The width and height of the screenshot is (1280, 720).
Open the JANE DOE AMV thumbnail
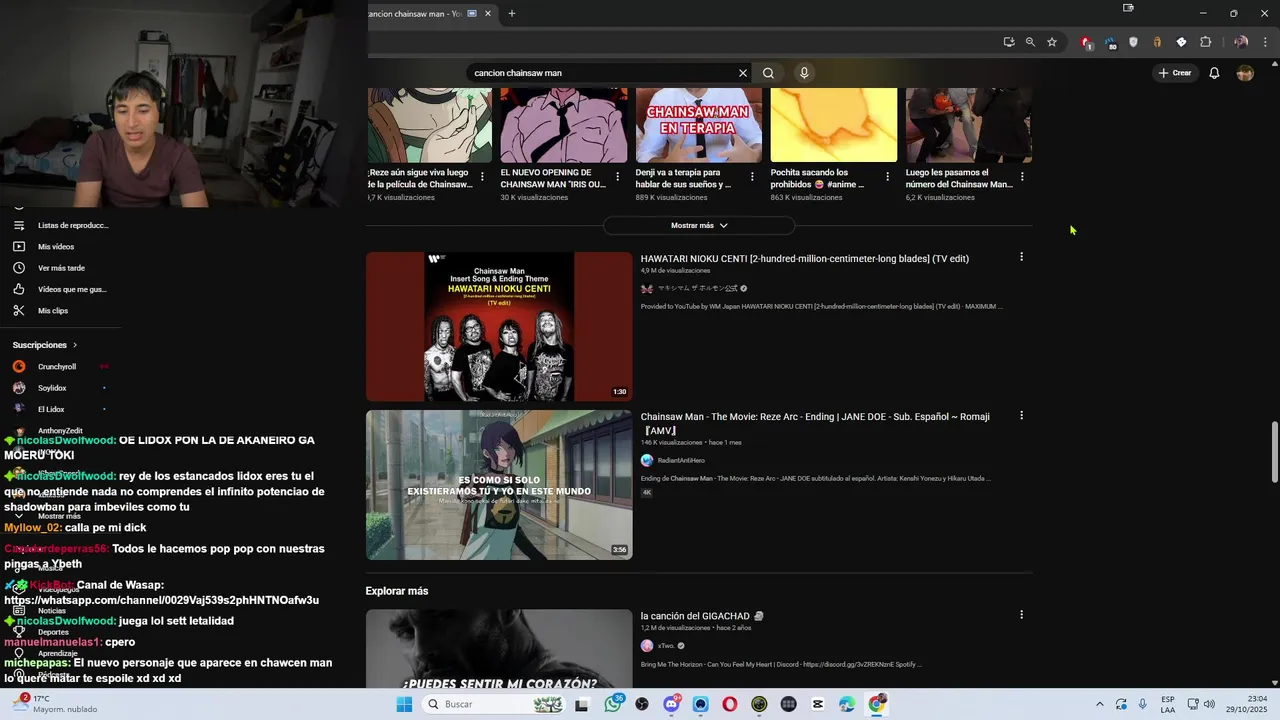[499, 485]
